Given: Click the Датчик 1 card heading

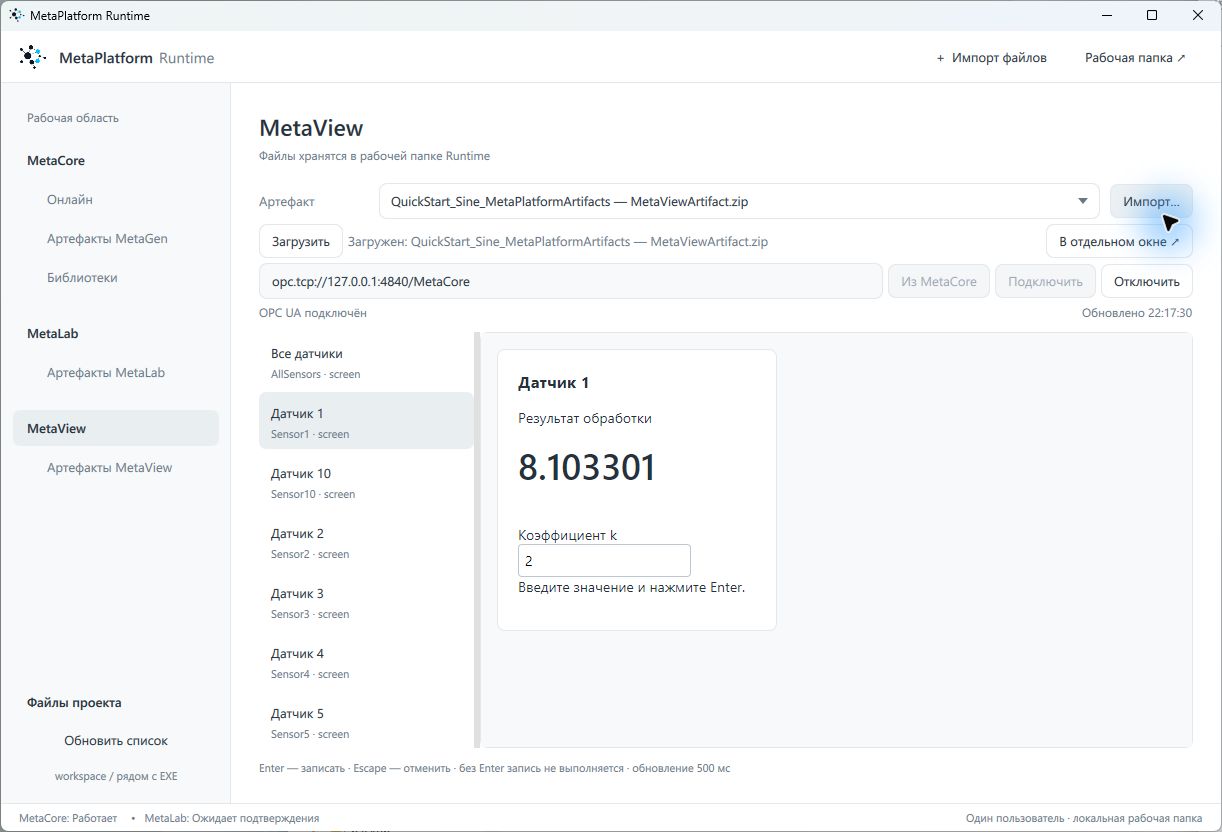Looking at the screenshot, I should [x=554, y=383].
